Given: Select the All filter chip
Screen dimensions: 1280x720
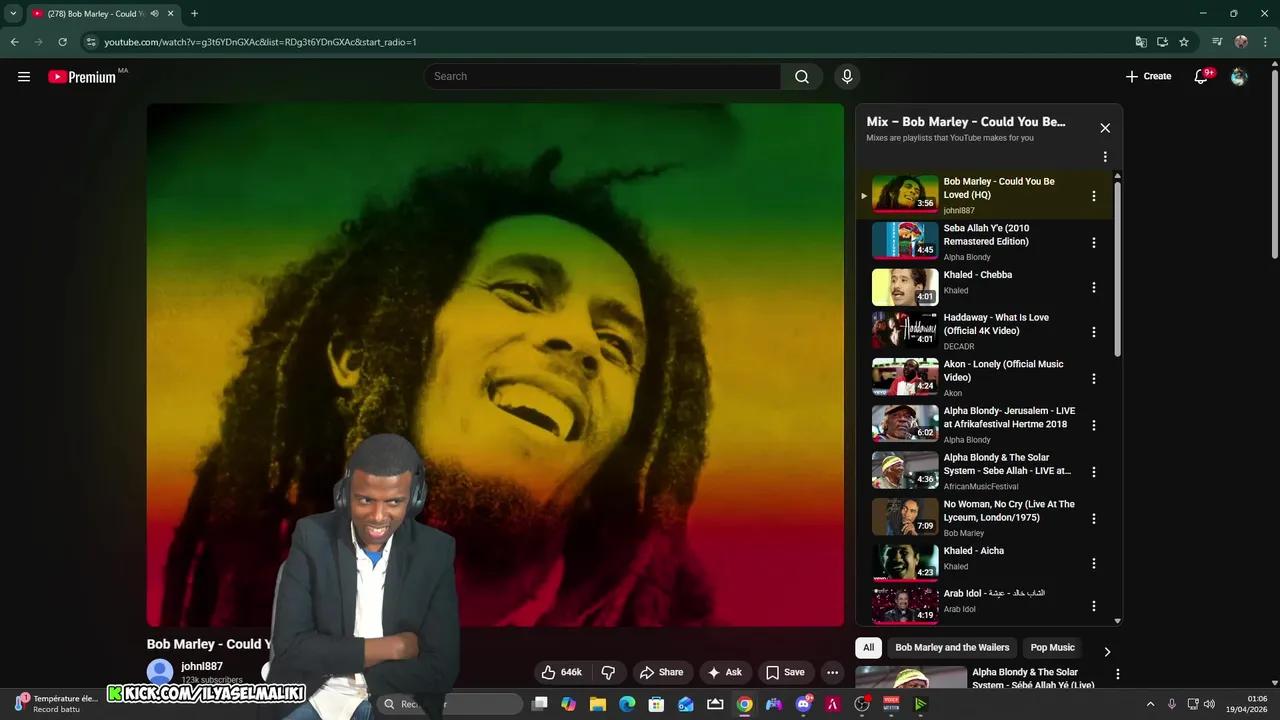Looking at the screenshot, I should tap(868, 648).
